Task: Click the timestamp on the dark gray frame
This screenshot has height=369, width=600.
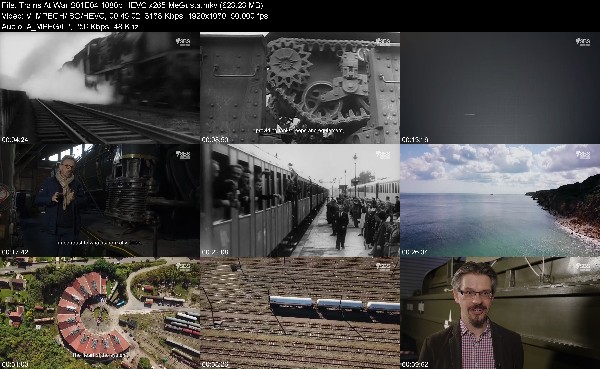Action: [415, 140]
